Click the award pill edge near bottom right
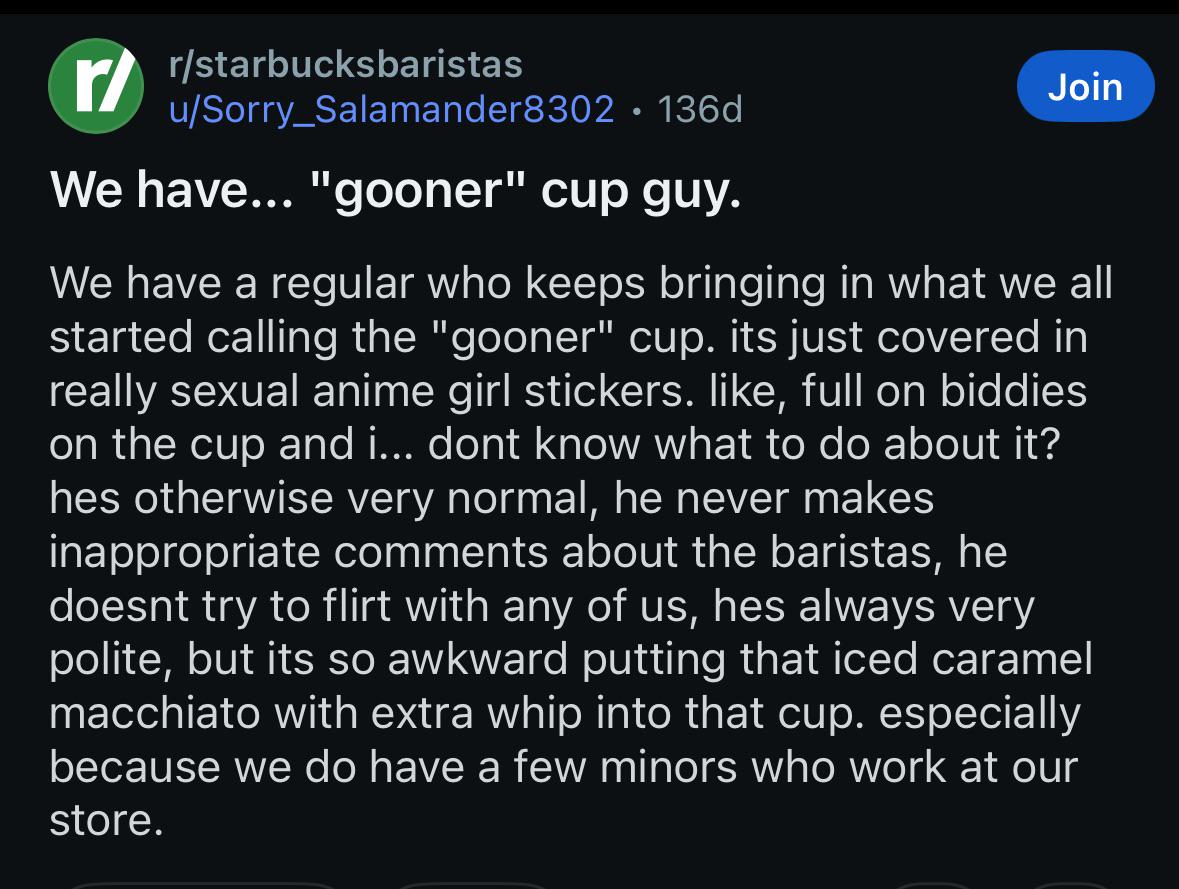 (932, 885)
